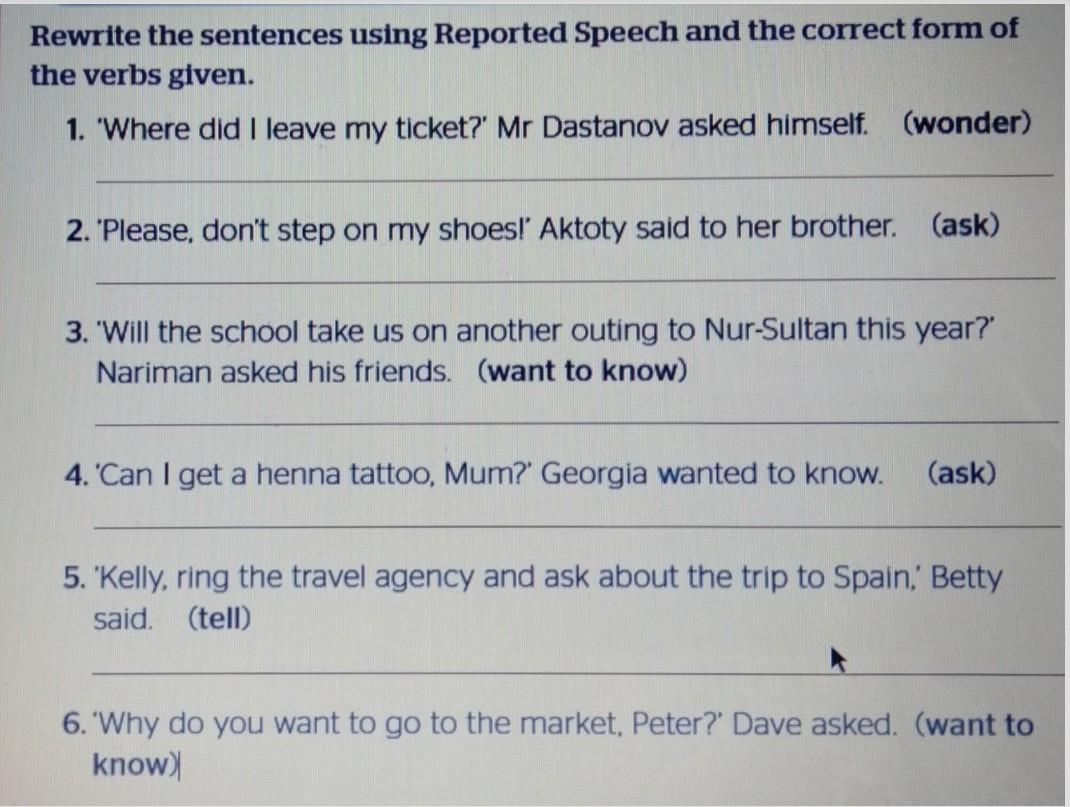
Task: Click the blank answer line under sentence 2
Action: [x=575, y=279]
